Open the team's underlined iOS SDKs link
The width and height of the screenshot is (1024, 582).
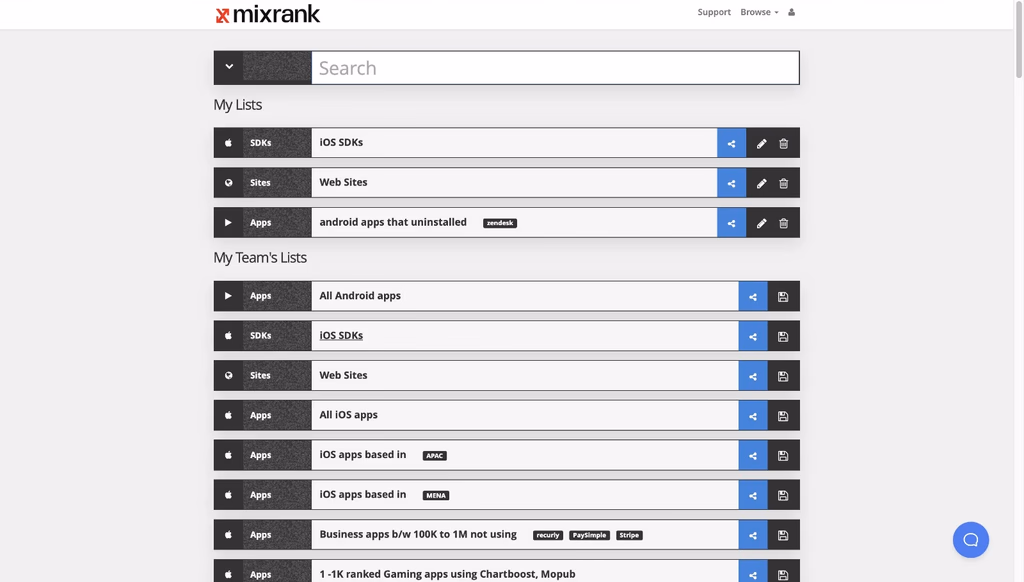click(x=341, y=336)
